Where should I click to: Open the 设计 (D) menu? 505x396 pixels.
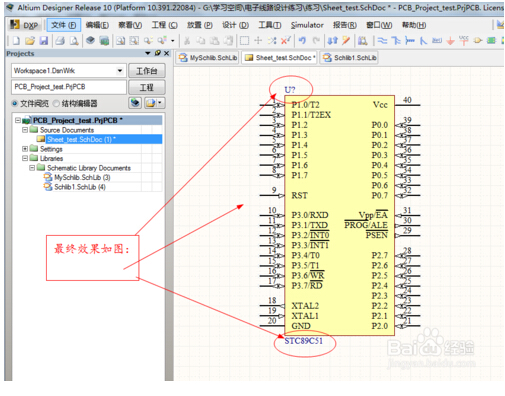[235, 25]
